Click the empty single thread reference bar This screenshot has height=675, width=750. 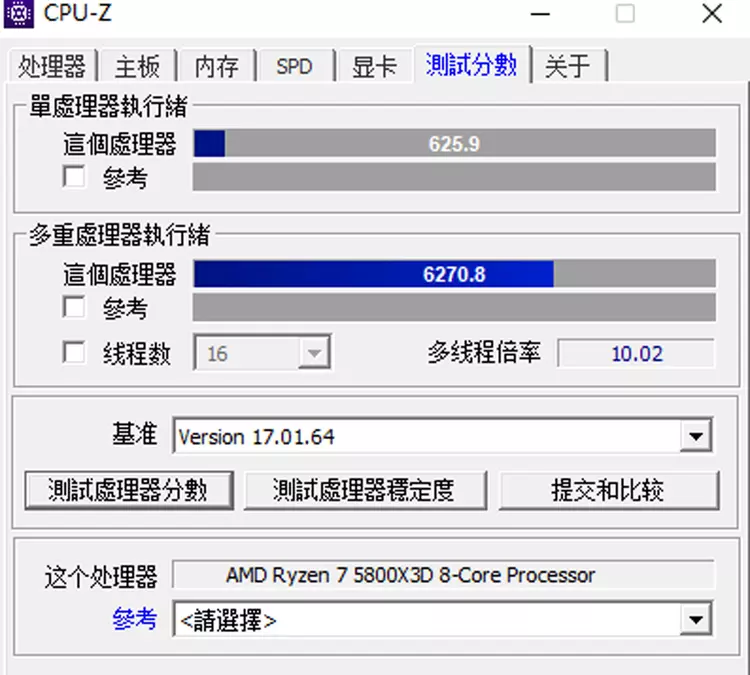454,177
